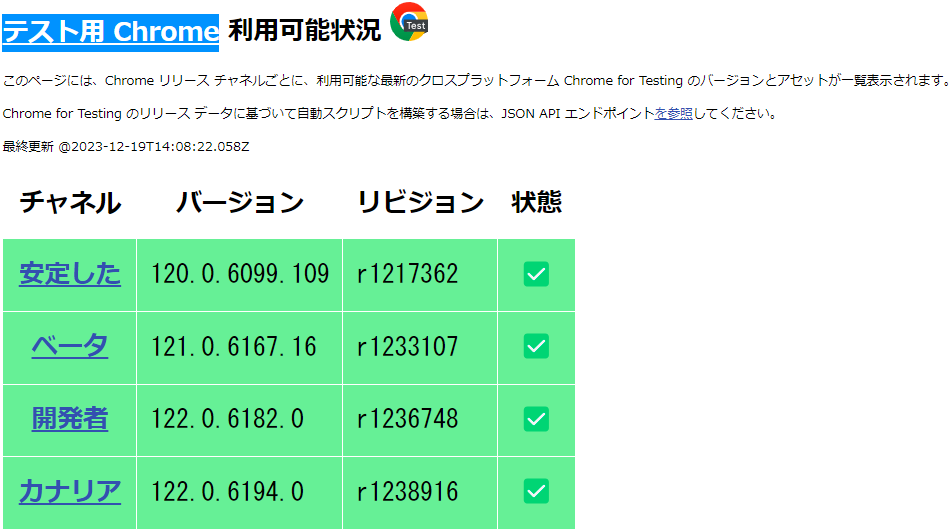This screenshot has height=531, width=951.
Task: Click the カナリア row status checkmark
Action: click(537, 491)
